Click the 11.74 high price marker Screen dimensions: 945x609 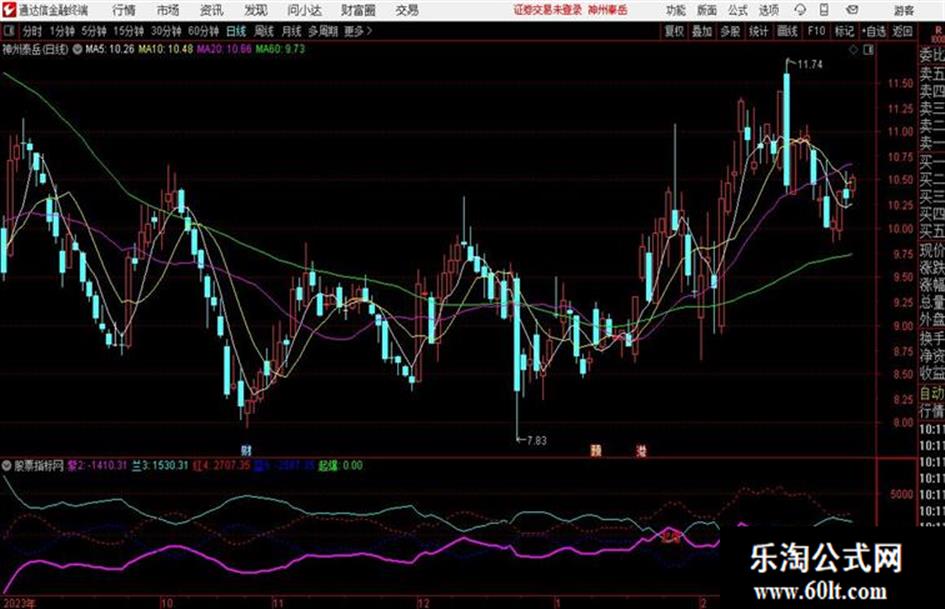[x=809, y=64]
